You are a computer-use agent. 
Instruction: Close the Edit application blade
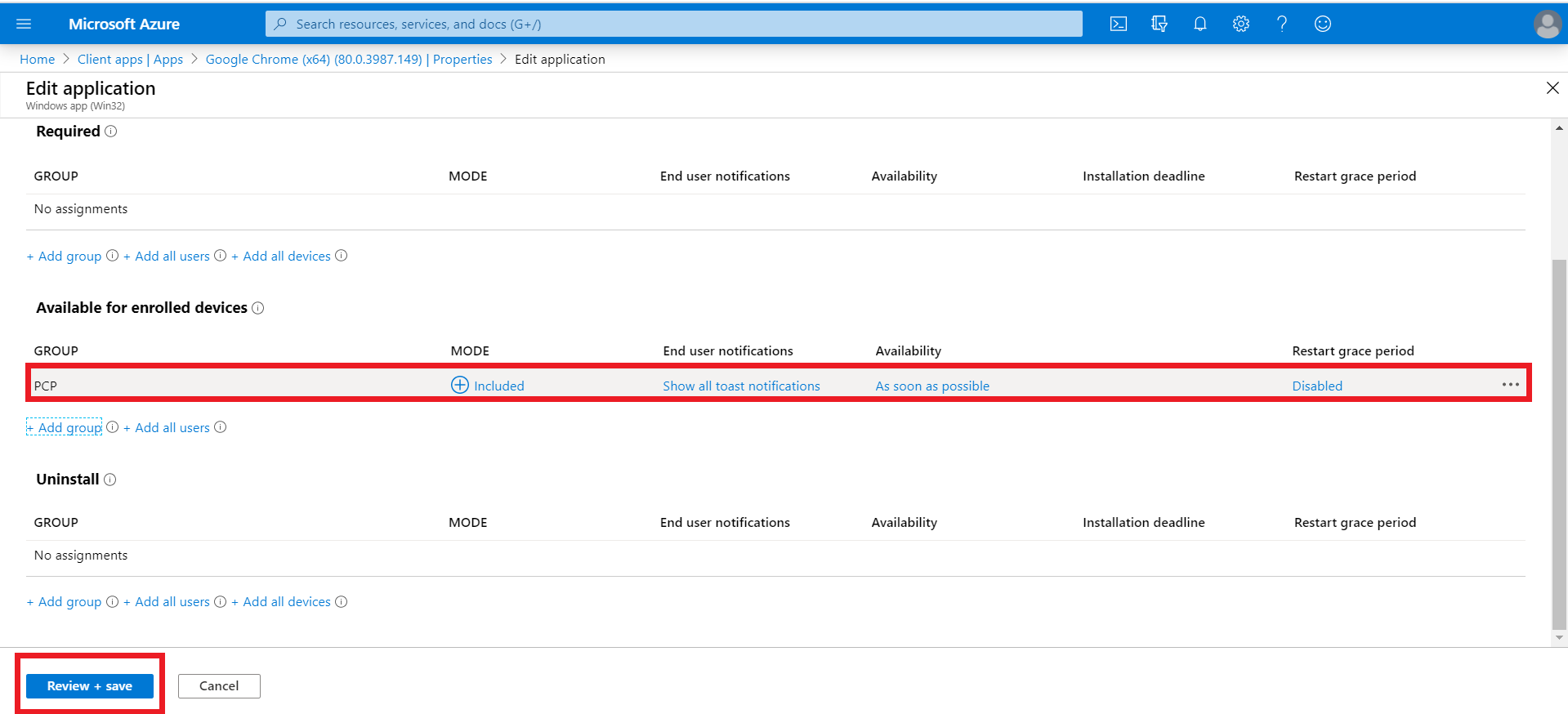tap(1552, 88)
